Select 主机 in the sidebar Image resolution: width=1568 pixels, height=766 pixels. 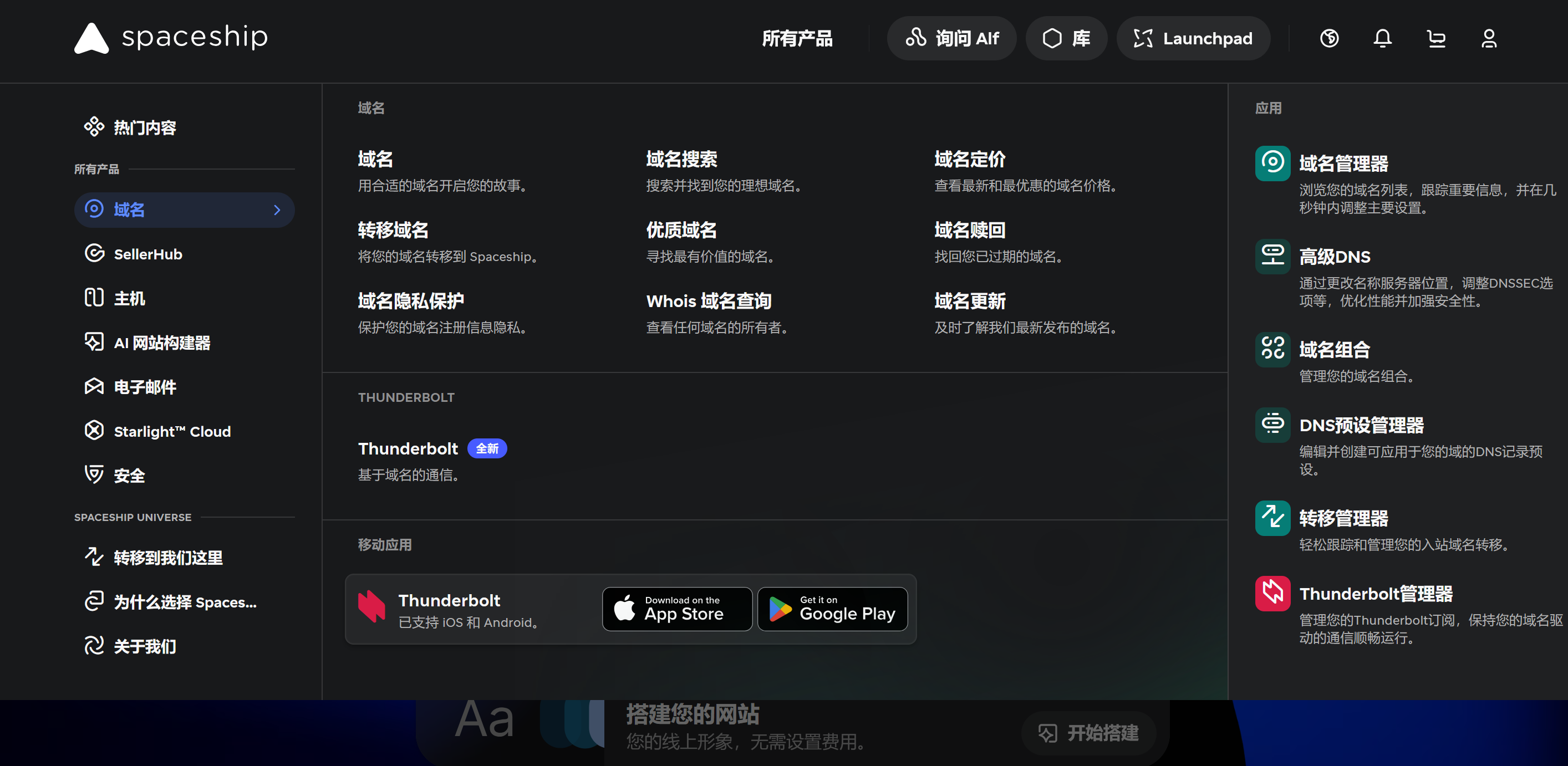pyautogui.click(x=184, y=298)
